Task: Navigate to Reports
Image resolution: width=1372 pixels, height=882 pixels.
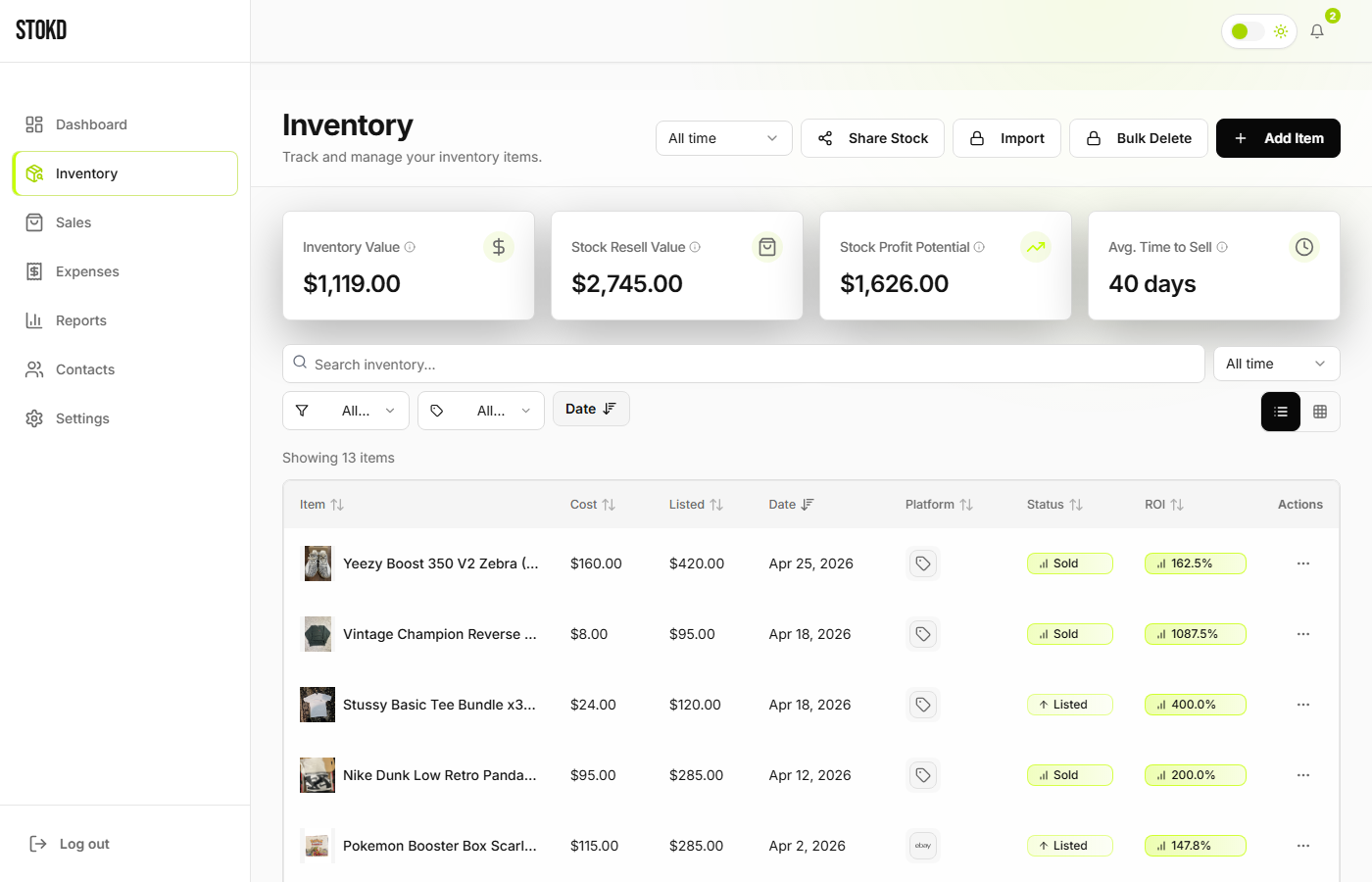Action: click(125, 320)
